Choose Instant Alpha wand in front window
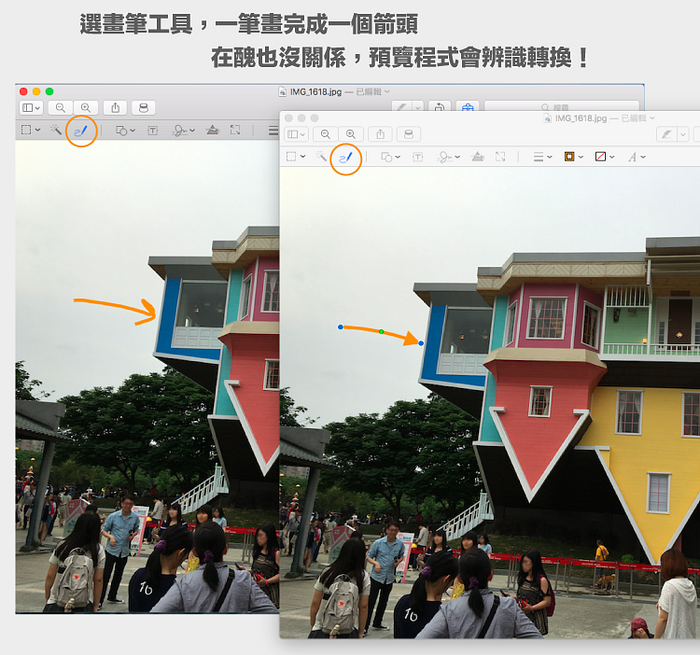 (321, 157)
